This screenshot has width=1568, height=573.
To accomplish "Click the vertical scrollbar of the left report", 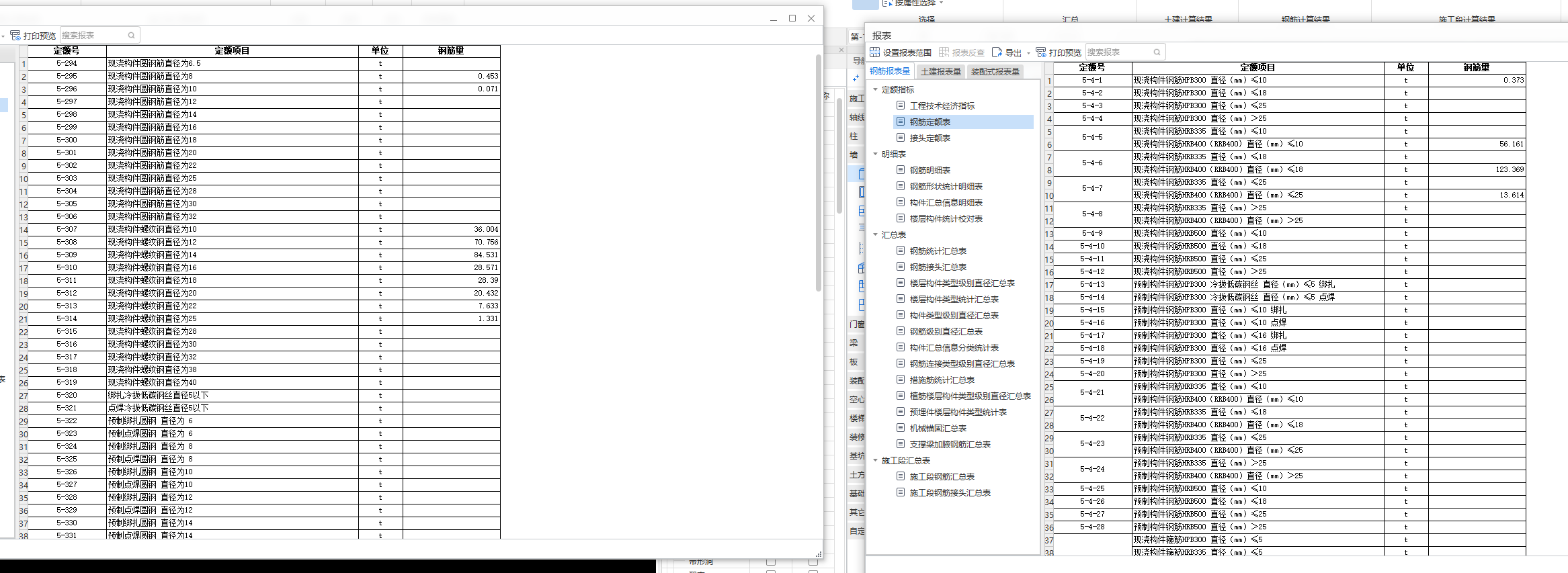I will click(x=819, y=173).
